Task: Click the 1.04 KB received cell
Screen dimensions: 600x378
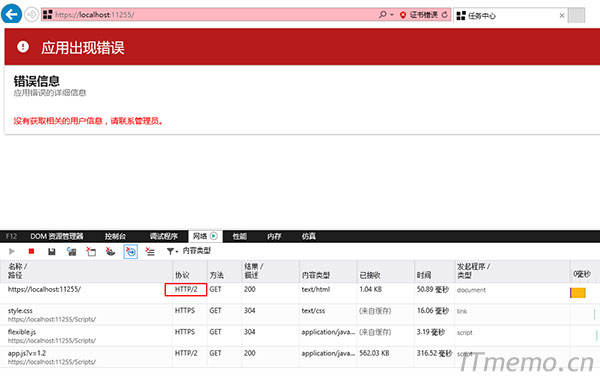Action: pos(370,289)
